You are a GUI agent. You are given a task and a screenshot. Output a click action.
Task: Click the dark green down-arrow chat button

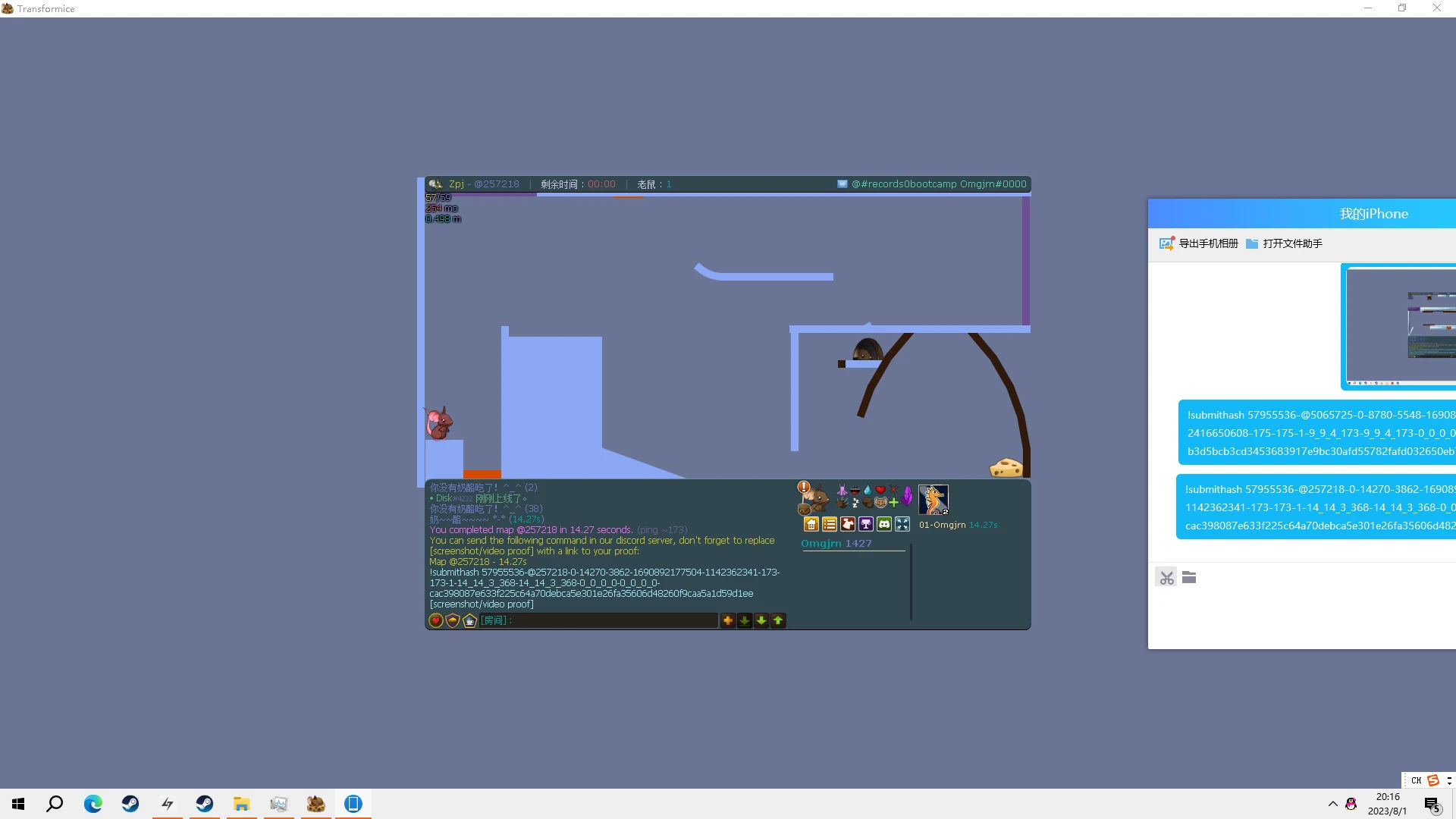tap(745, 620)
